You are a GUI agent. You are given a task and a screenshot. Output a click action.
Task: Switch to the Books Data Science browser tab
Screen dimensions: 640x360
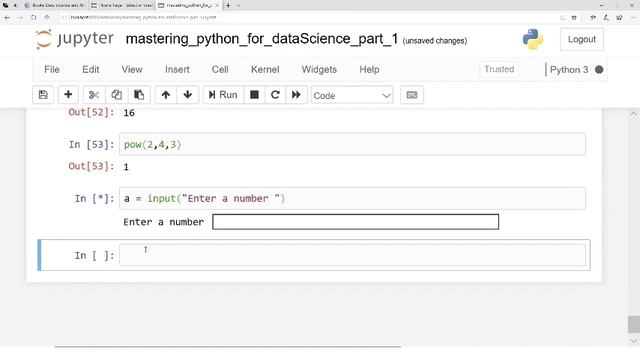[x=55, y=5]
